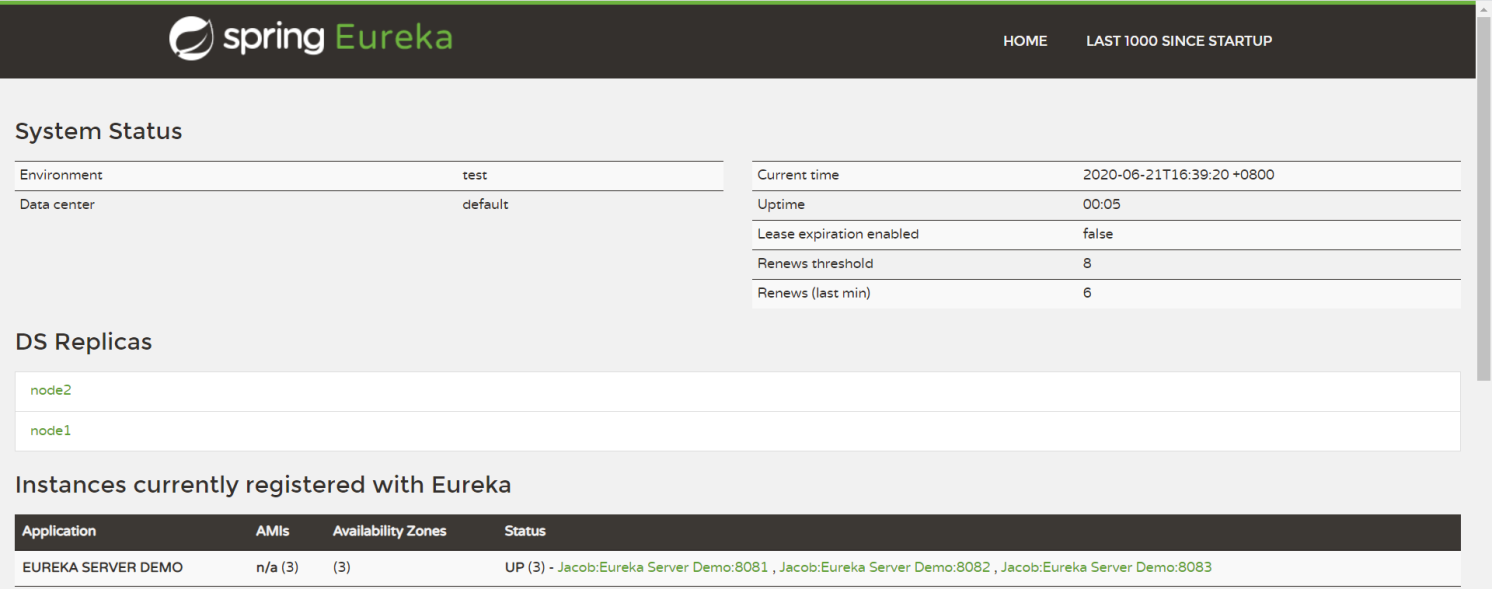Image resolution: width=1492 pixels, height=589 pixels.
Task: Open instance Jacob:Eureka Server Demo:8081
Action: [x=663, y=567]
